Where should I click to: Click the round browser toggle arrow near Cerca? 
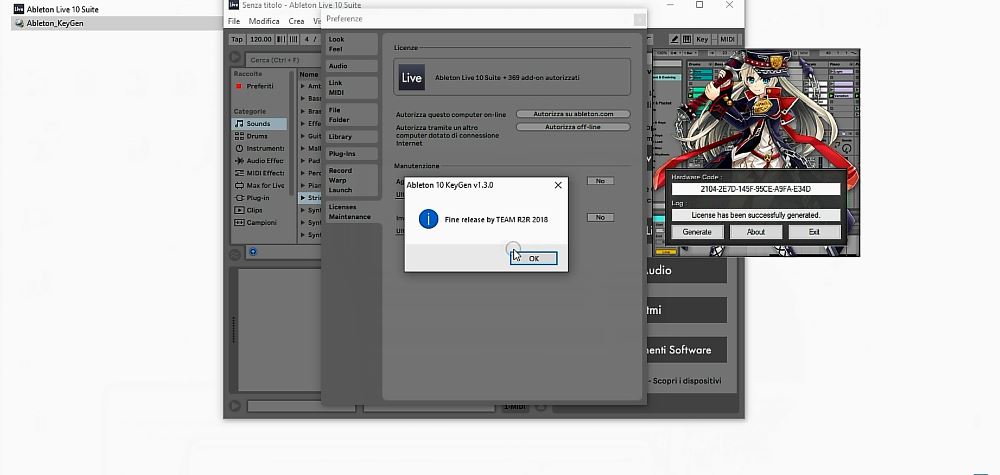235,59
